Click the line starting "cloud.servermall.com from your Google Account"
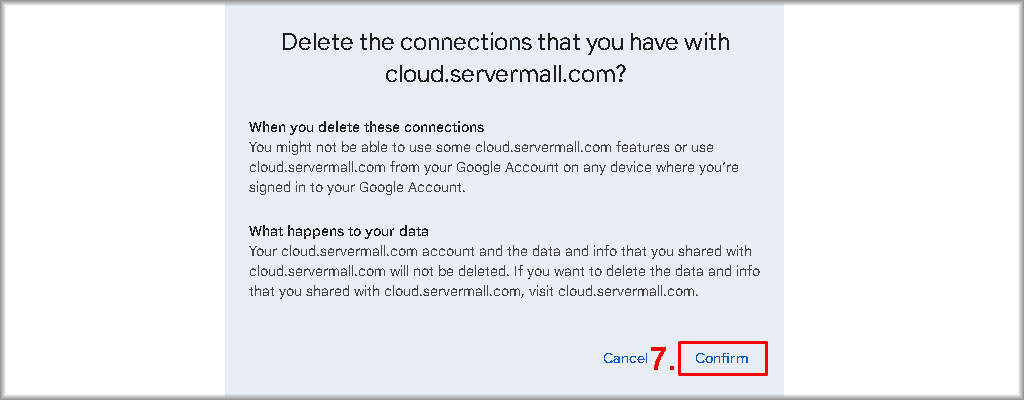The image size is (1024, 400). [494, 166]
